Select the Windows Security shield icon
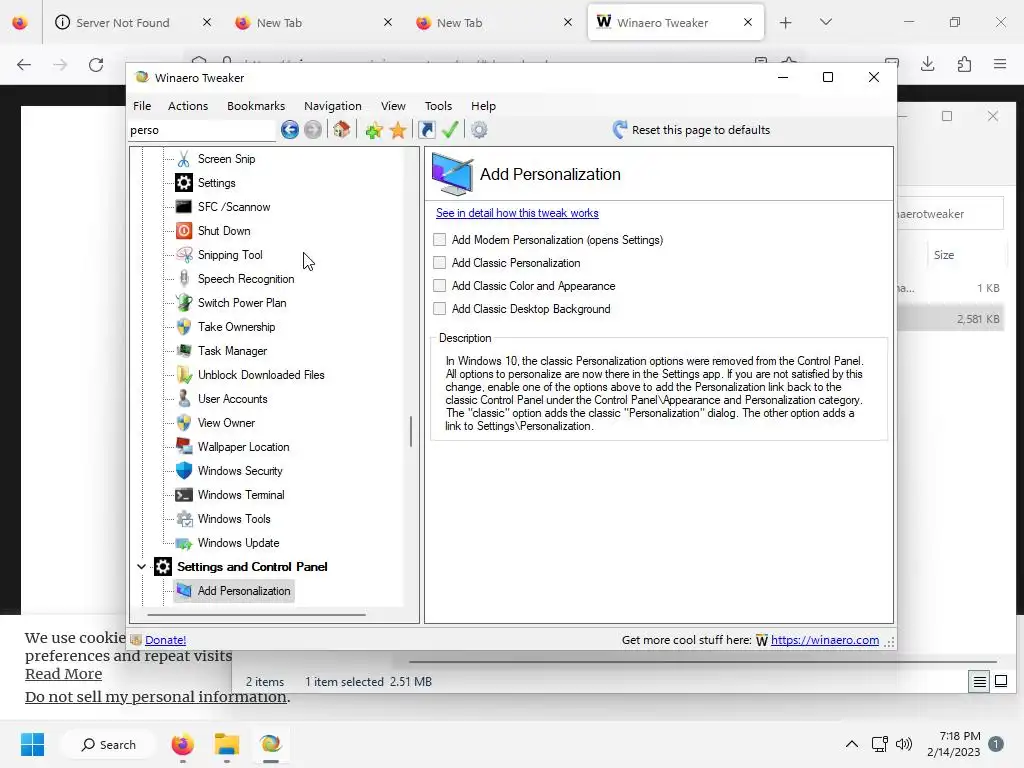This screenshot has width=1024, height=768. (184, 471)
